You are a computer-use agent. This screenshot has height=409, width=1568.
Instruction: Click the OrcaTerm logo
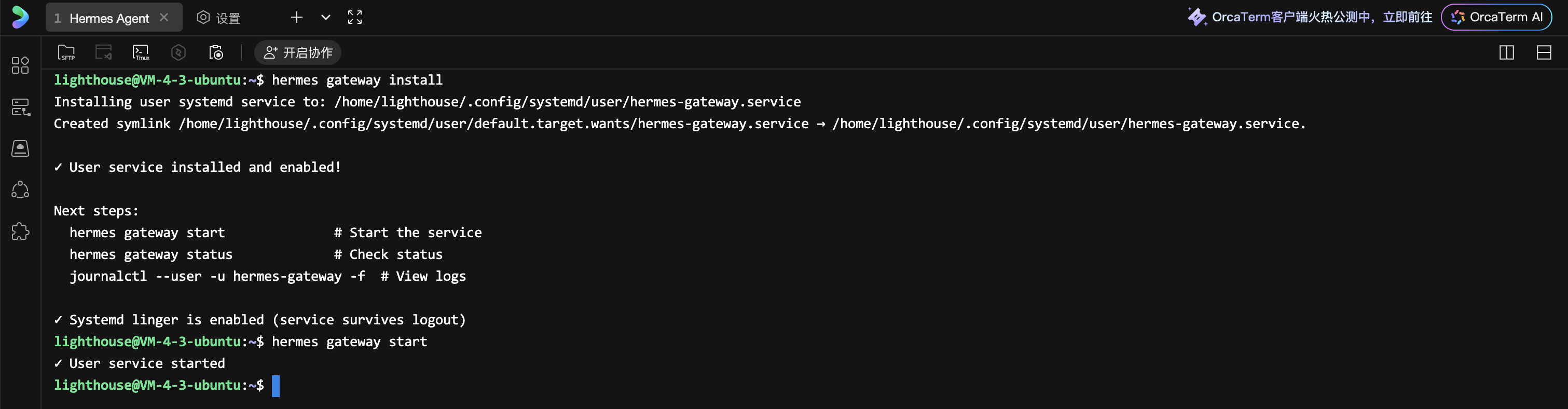coord(20,17)
